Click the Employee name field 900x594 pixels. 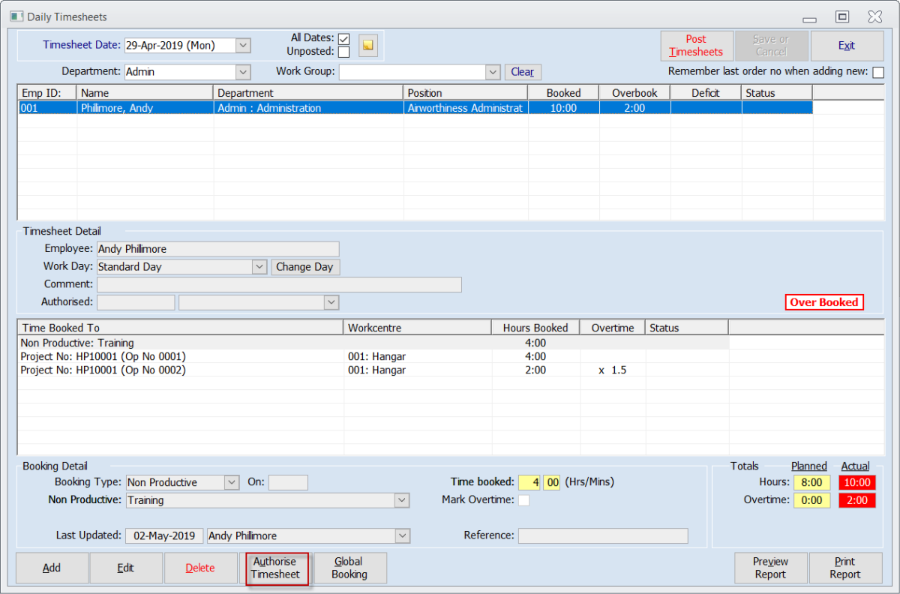pos(218,250)
